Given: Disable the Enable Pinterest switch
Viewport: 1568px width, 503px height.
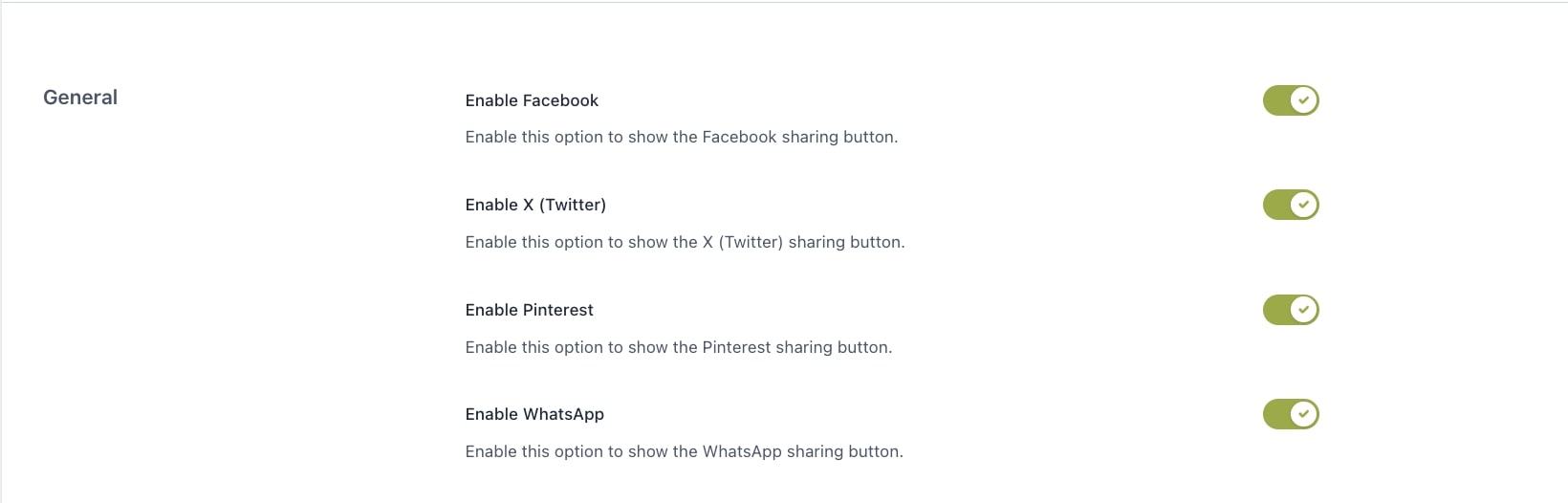Looking at the screenshot, I should coord(1291,310).
